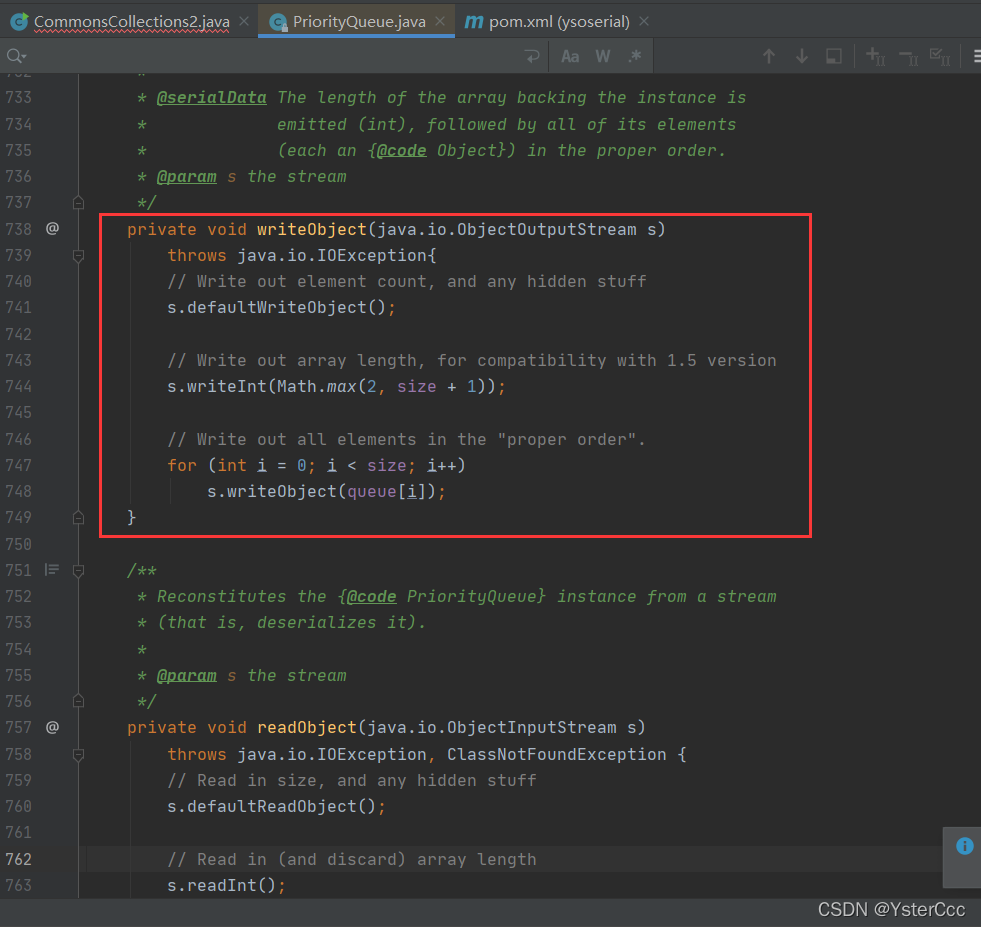This screenshot has height=927, width=981.
Task: Collapse the fold marker at line 756
Action: [x=78, y=701]
